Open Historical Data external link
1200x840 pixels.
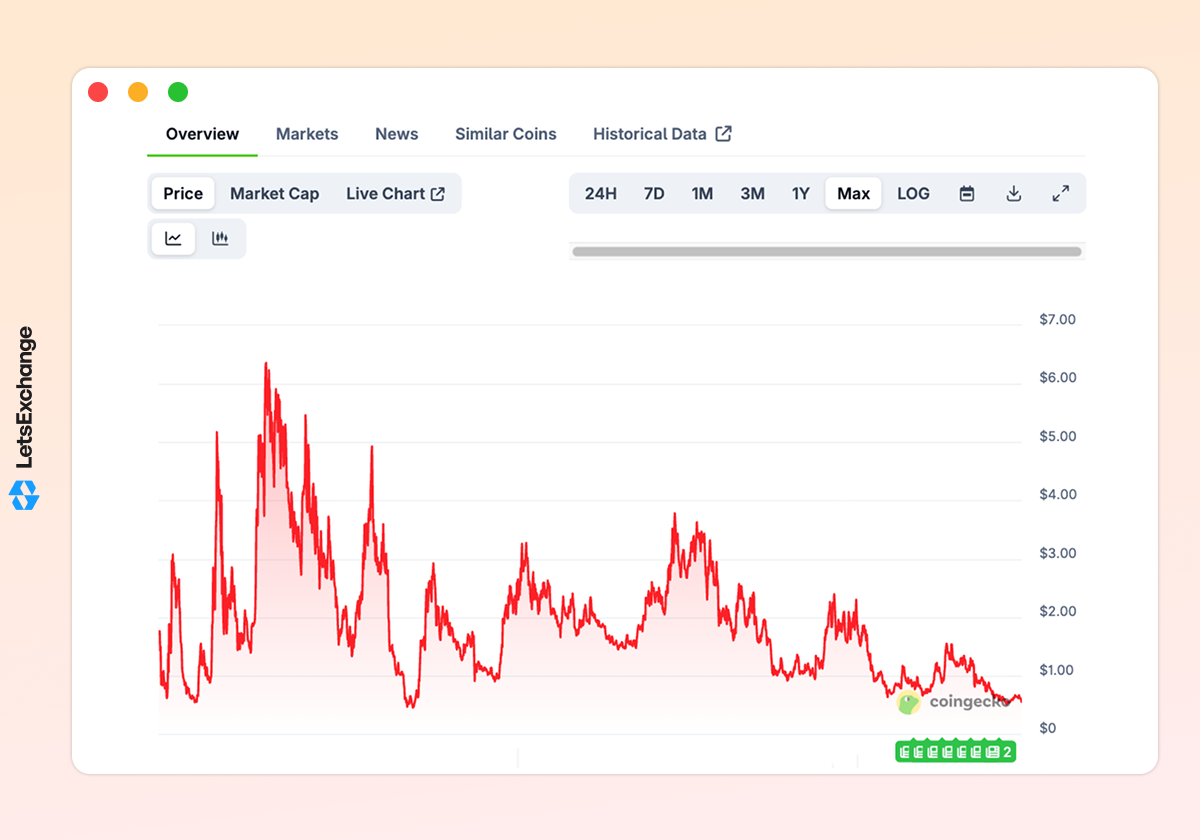tap(662, 134)
